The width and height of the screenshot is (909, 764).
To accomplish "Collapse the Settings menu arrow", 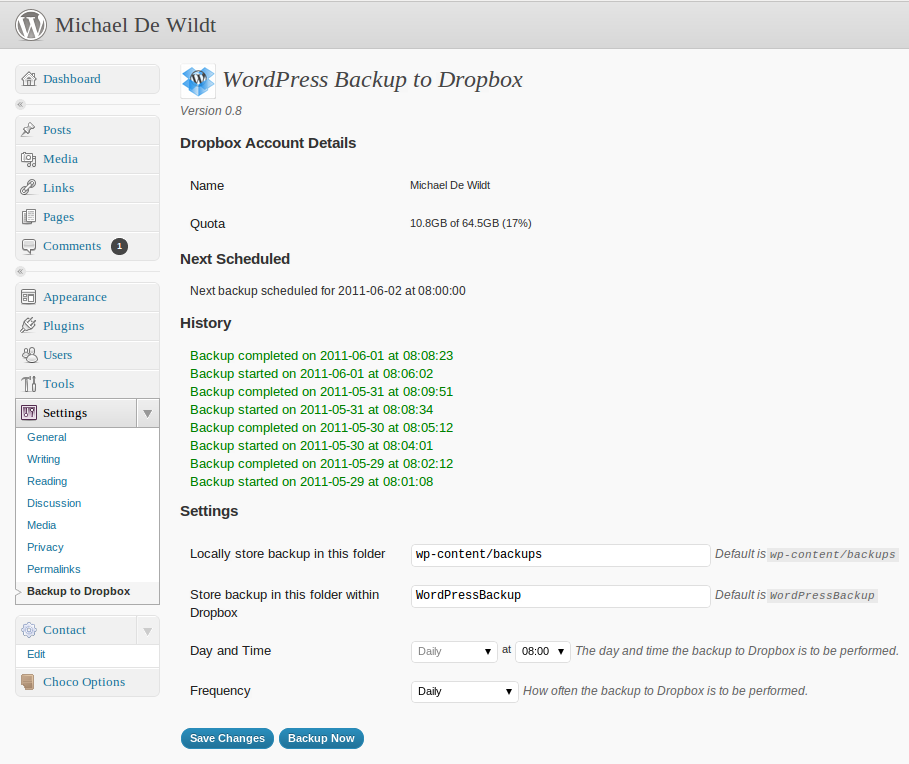I will coord(147,413).
